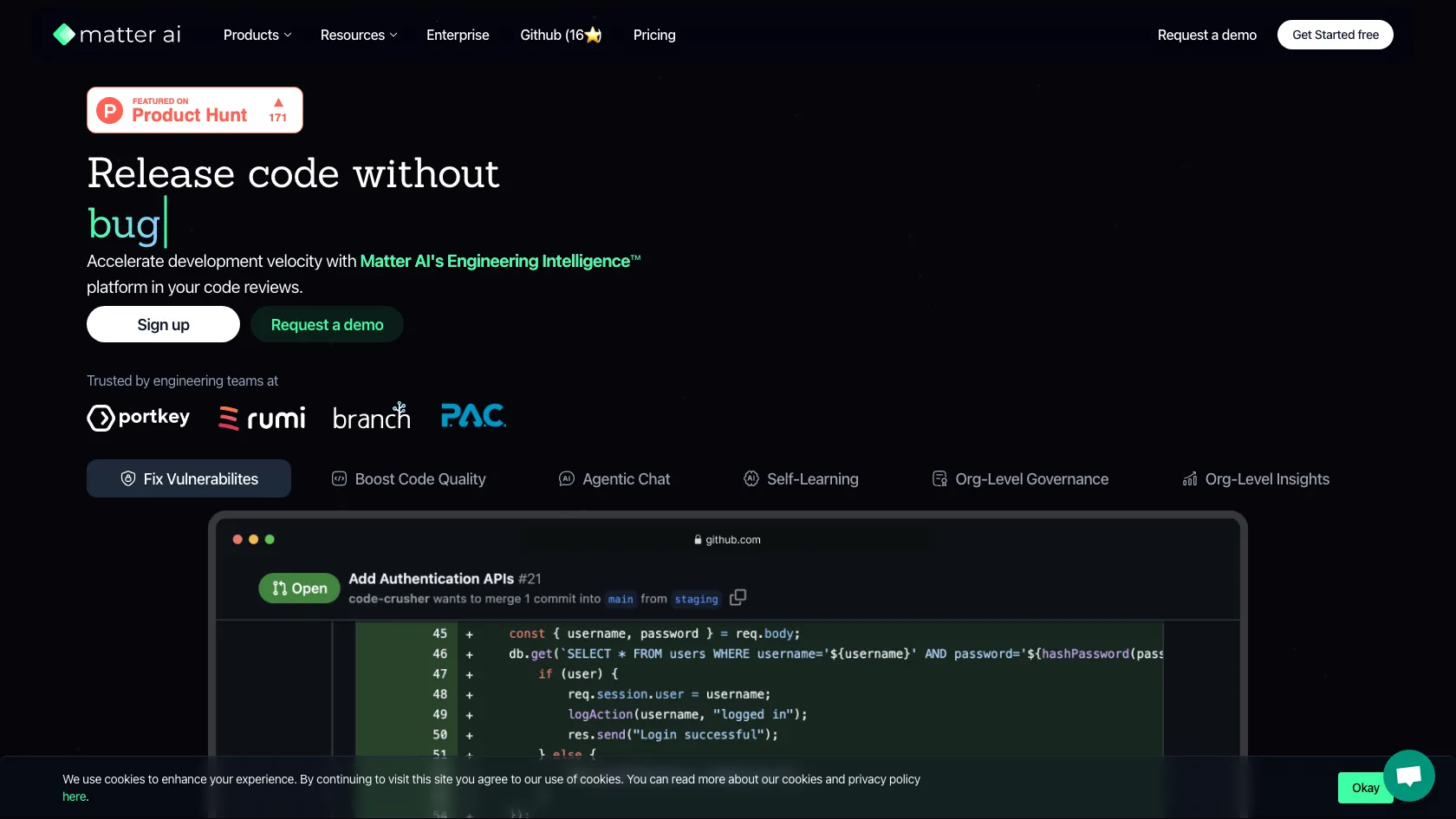Viewport: 1456px width, 819px height.
Task: Click the Github star icon in the navbar
Action: (593, 35)
